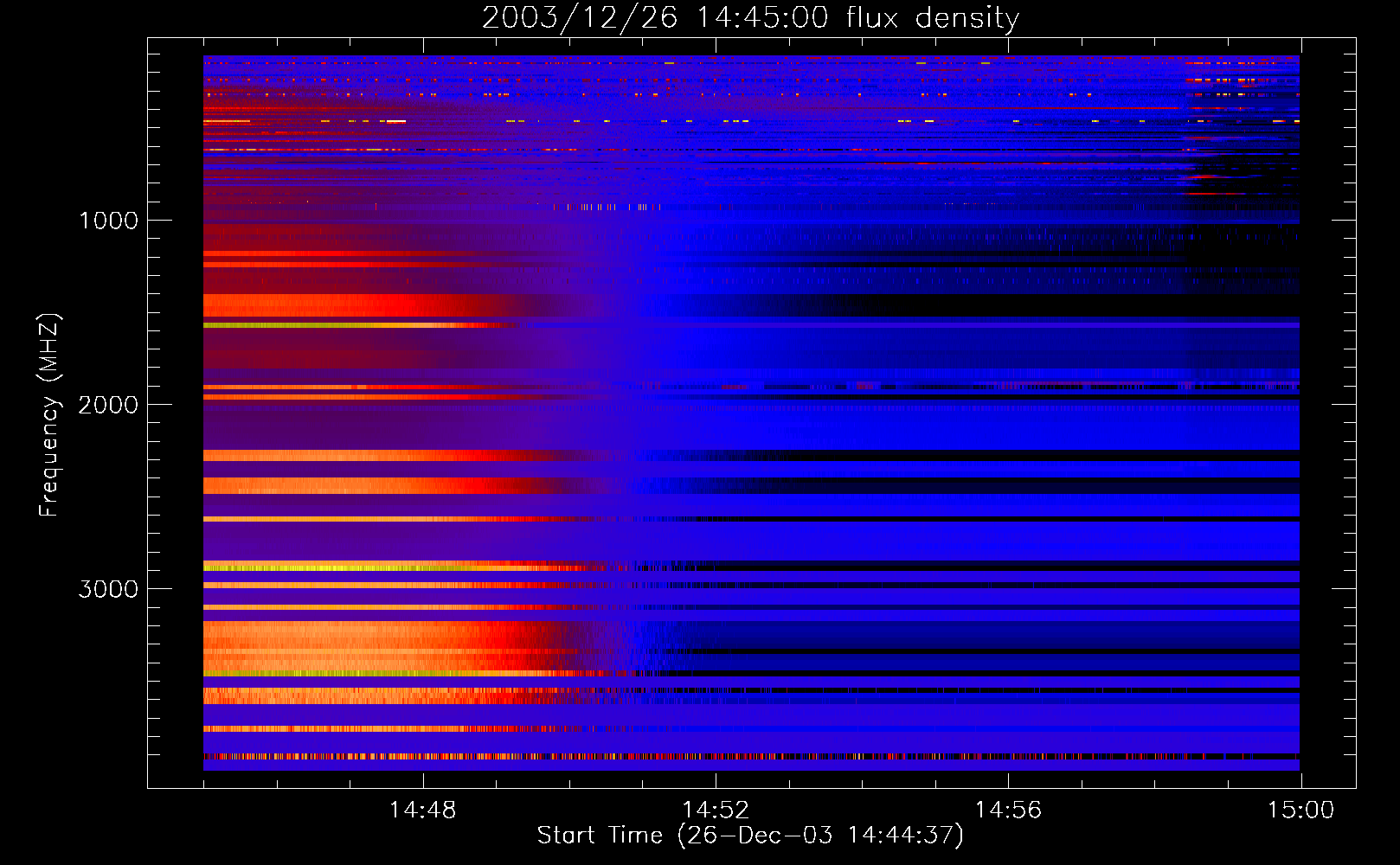Click the plot title '2003/12/26 14:45:00 flux density'
1400x865 pixels.
[x=750, y=17]
